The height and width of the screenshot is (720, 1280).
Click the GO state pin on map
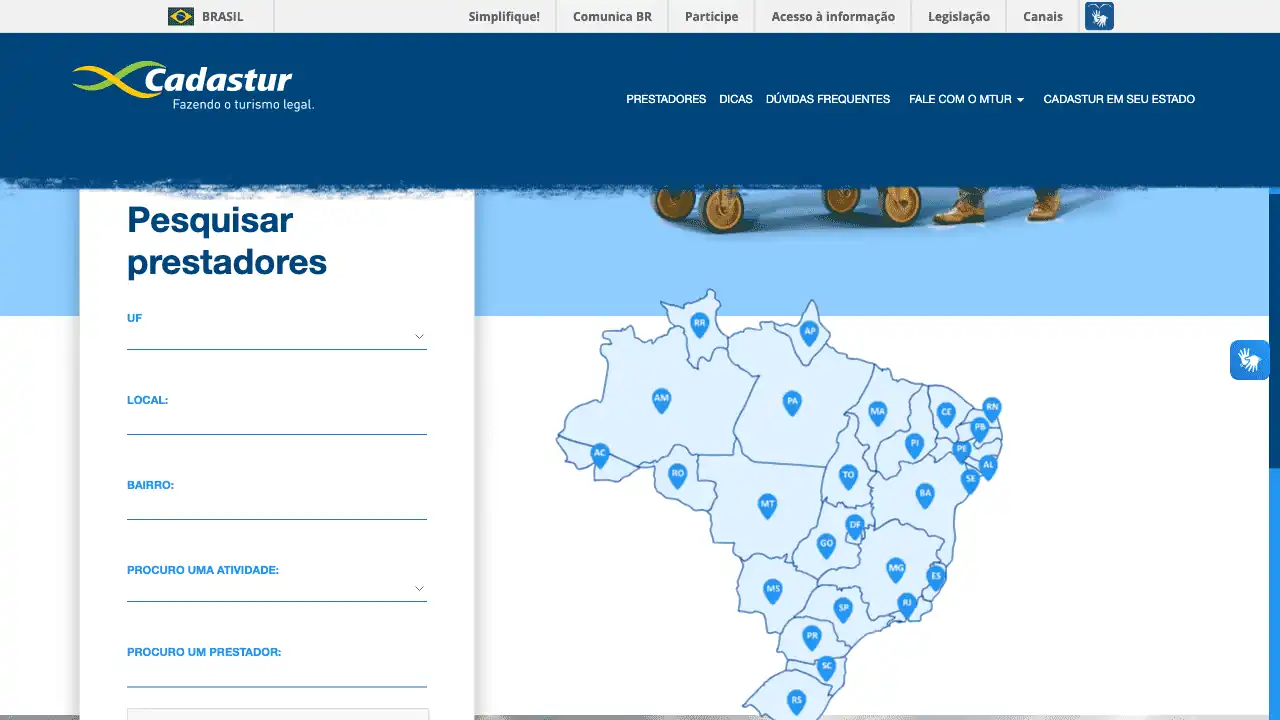pos(826,545)
